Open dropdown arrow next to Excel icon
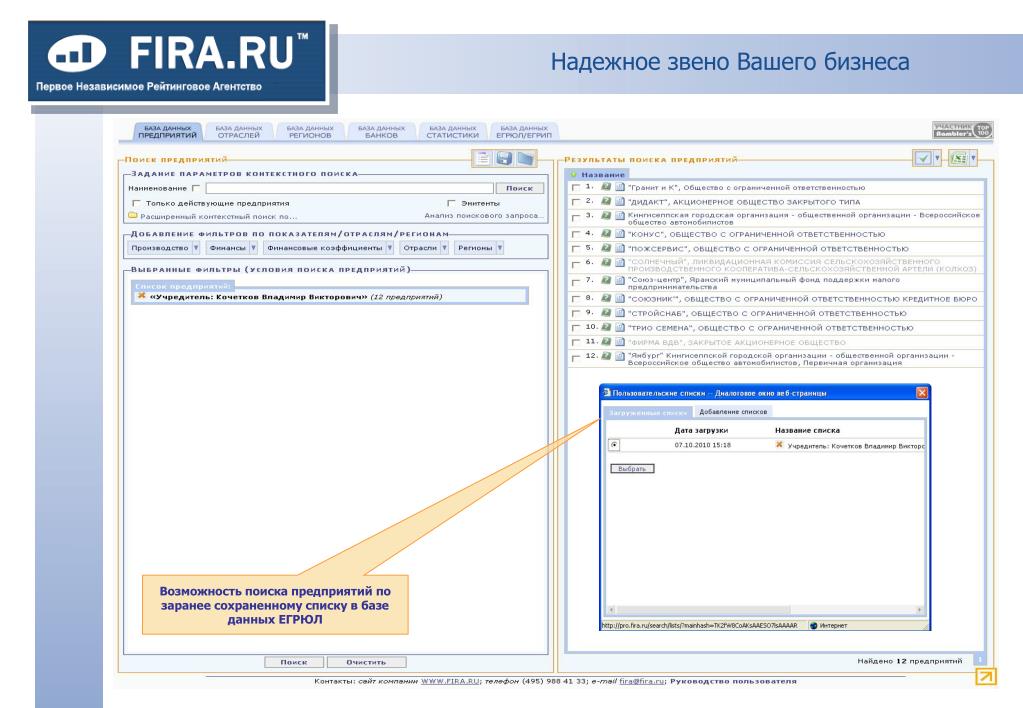The image size is (1023, 708). [x=973, y=158]
